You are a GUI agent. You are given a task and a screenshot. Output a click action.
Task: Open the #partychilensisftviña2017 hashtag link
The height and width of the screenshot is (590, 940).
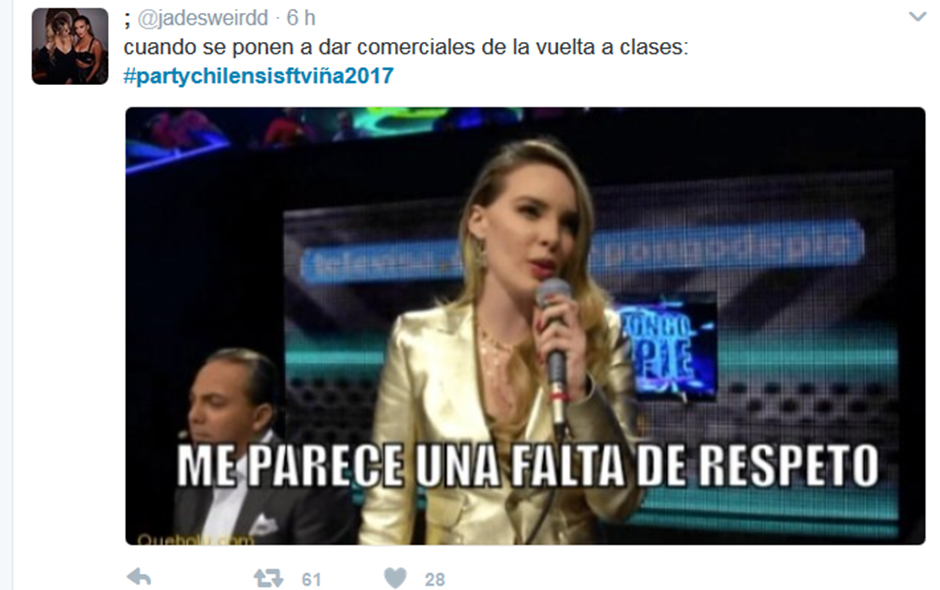pos(258,76)
